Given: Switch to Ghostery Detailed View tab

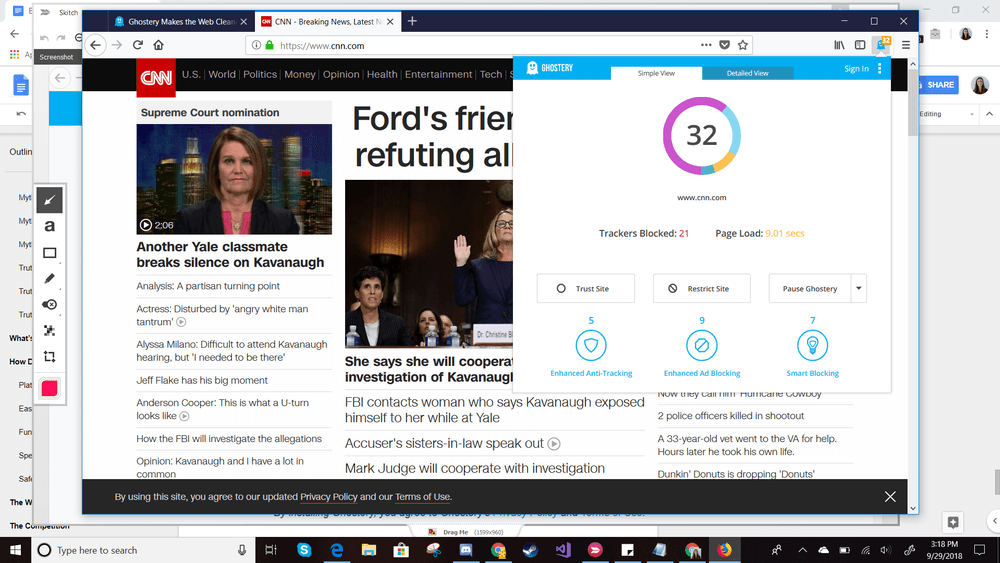Looking at the screenshot, I should point(747,73).
